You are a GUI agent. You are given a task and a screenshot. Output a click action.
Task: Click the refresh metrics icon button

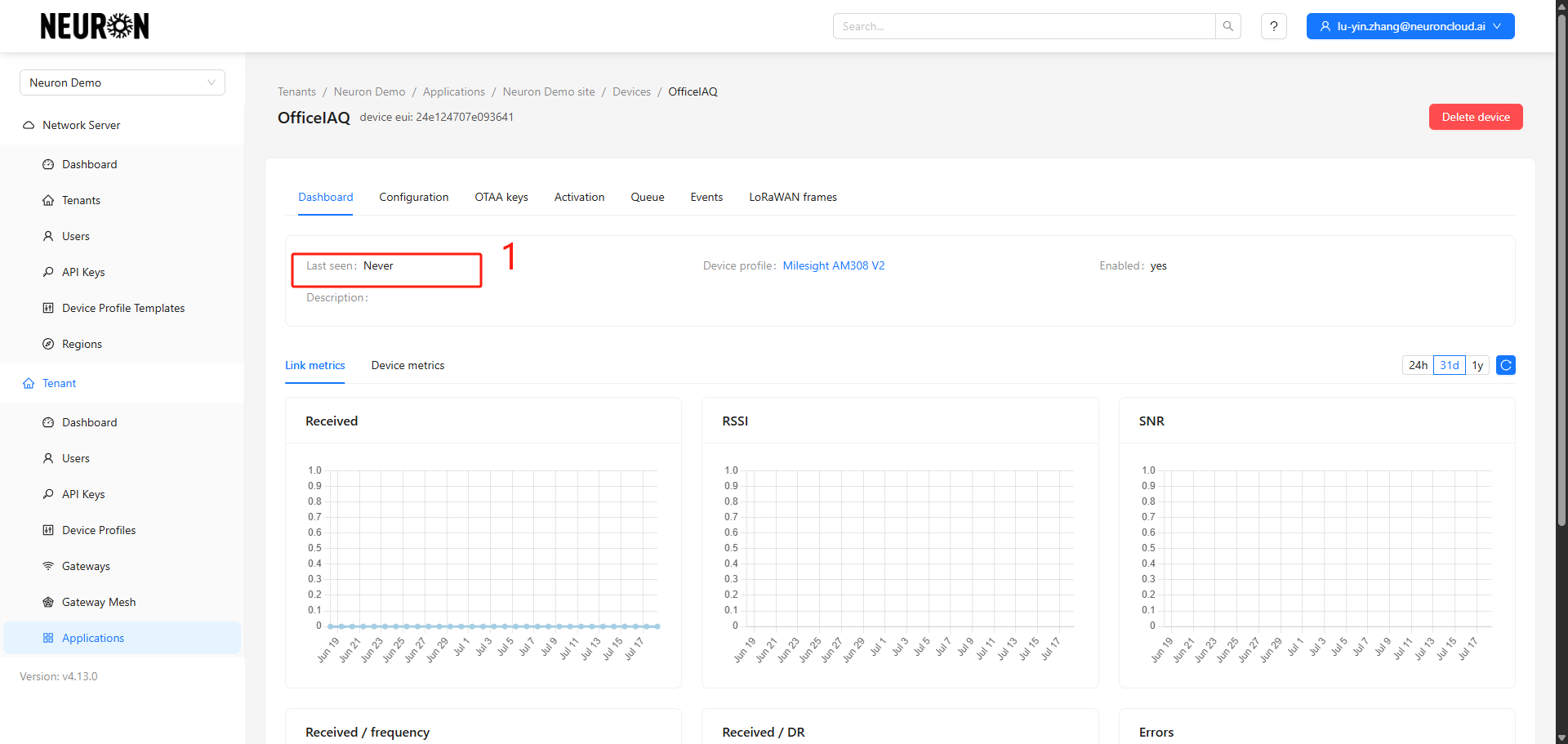(1505, 365)
